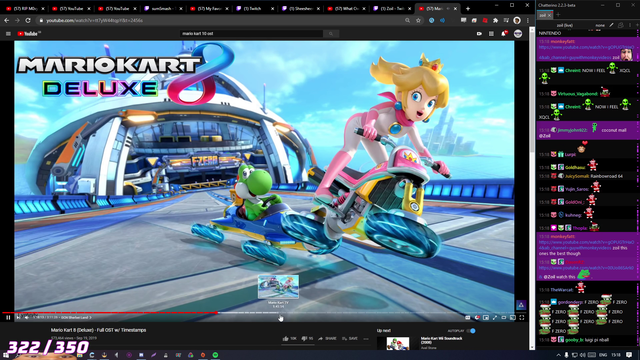Switch to the sumSmash browser tab
Image resolution: width=640 pixels, height=360 pixels.
[163, 9]
